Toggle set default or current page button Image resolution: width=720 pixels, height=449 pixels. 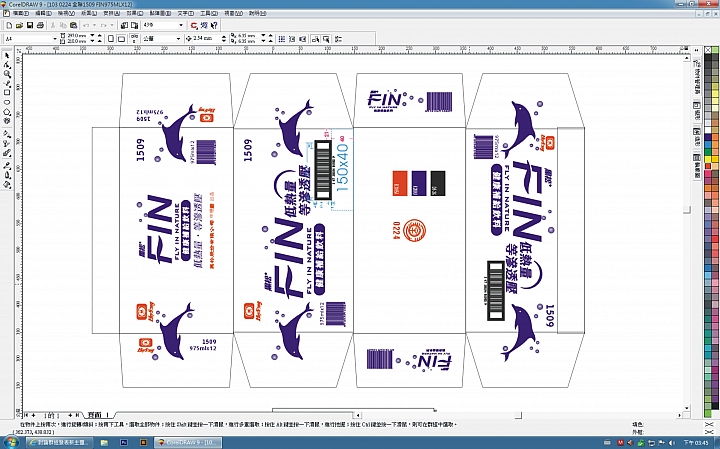click(134, 39)
